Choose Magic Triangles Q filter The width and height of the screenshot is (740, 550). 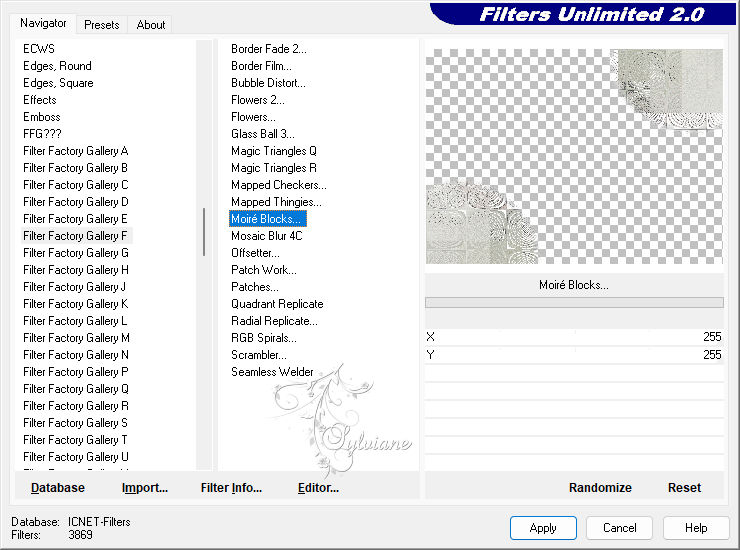point(274,151)
